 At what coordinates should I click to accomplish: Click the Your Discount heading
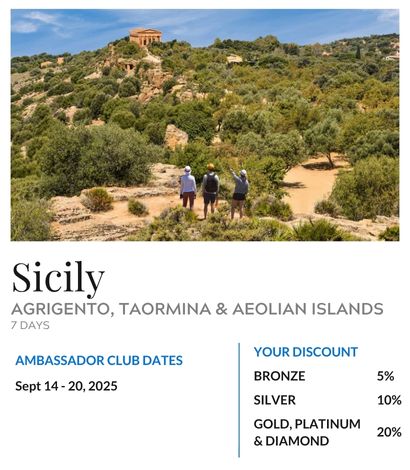(x=306, y=352)
